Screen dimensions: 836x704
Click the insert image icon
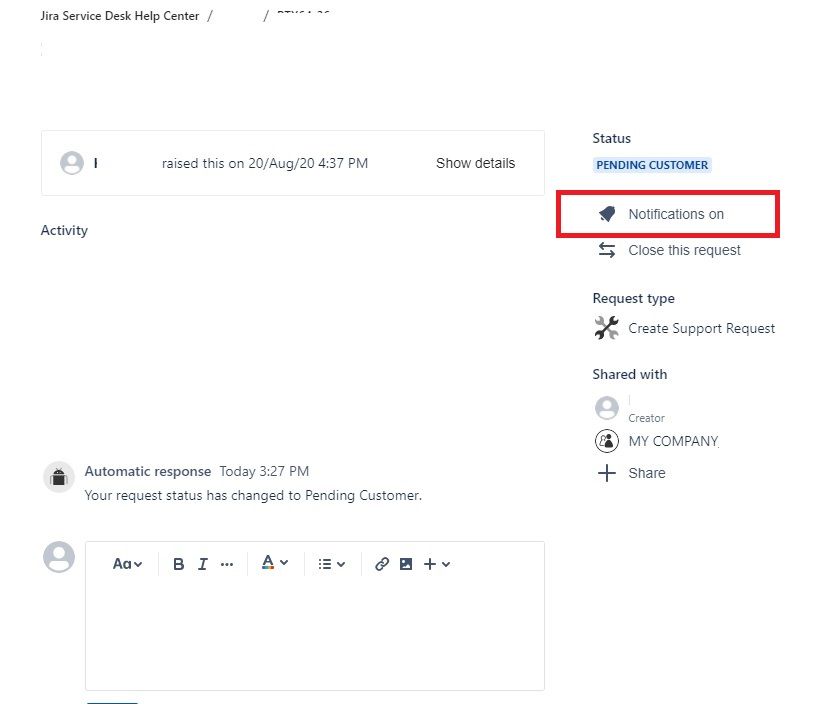(406, 564)
